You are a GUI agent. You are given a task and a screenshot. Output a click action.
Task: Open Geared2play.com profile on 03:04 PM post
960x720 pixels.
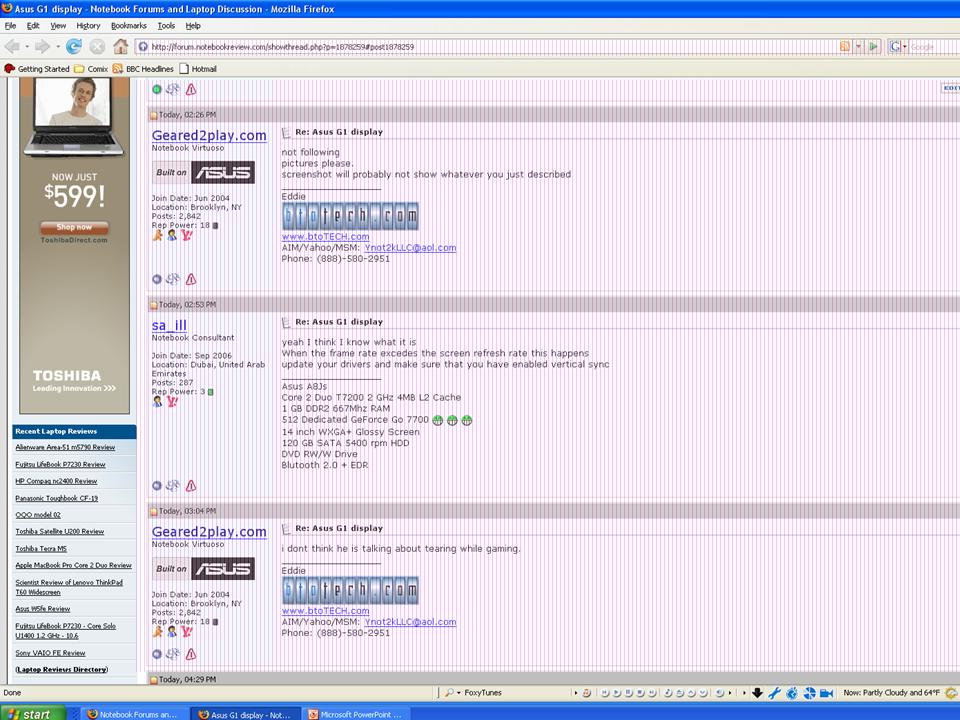click(x=209, y=531)
